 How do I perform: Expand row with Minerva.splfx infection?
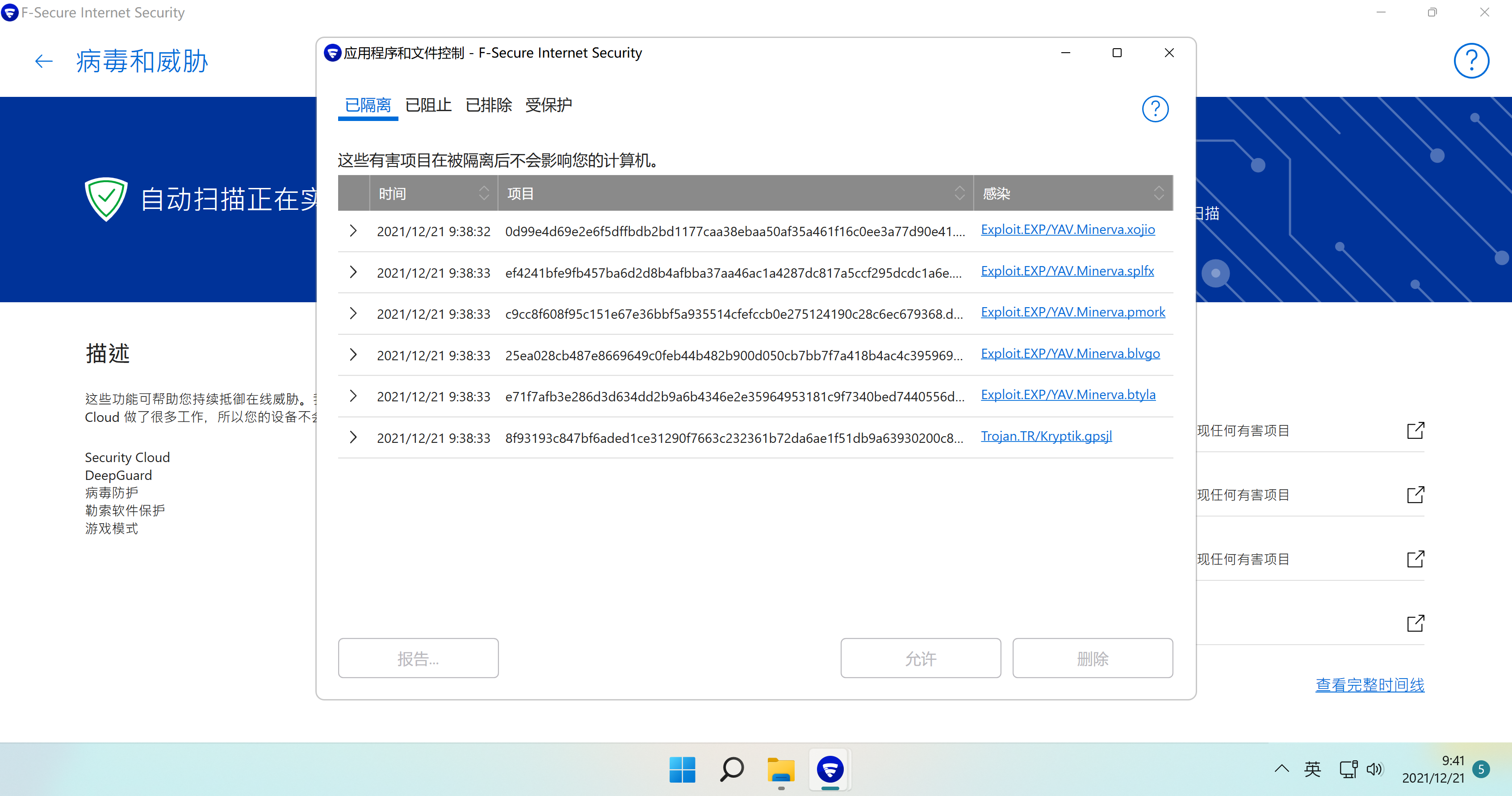[x=353, y=272]
